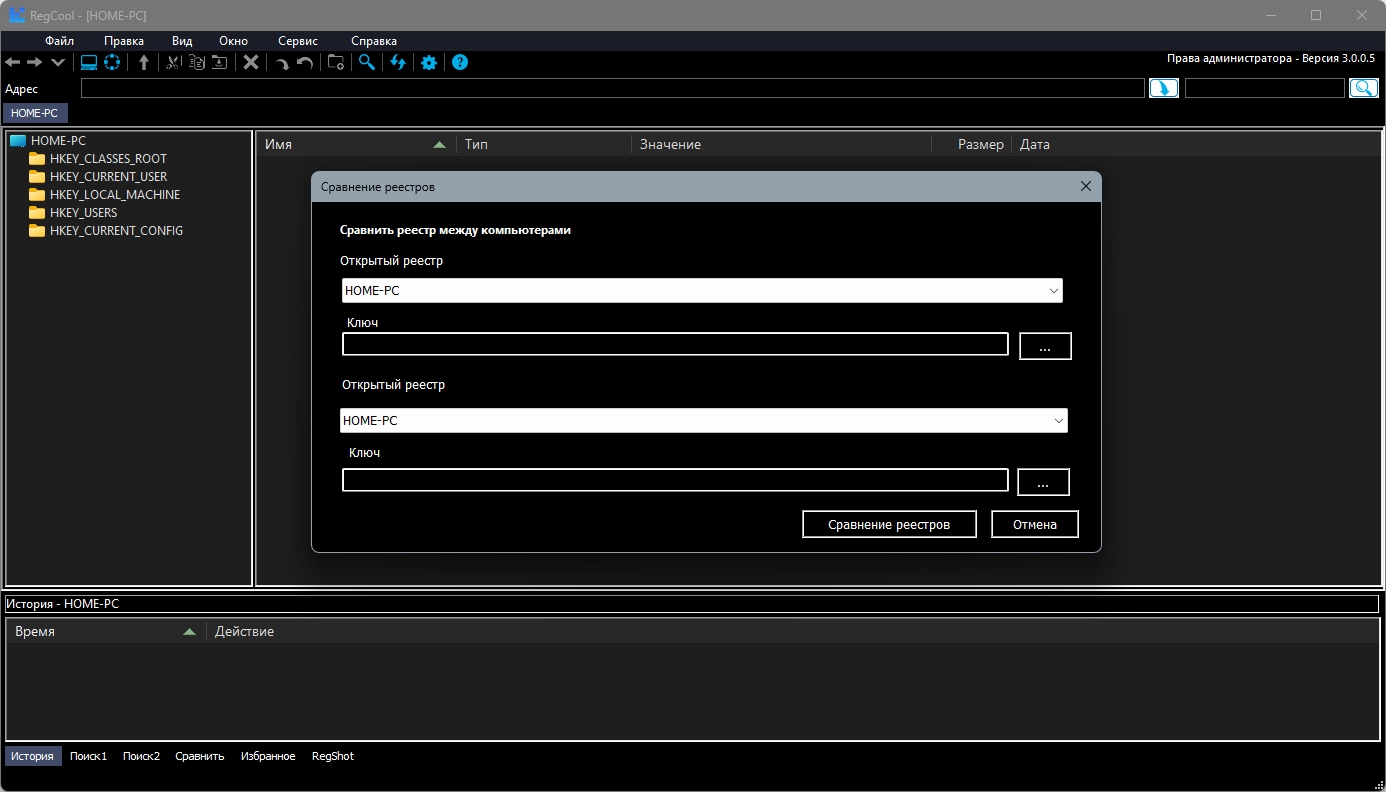1386x792 pixels.
Task: Open the Сервис menu
Action: [x=298, y=41]
